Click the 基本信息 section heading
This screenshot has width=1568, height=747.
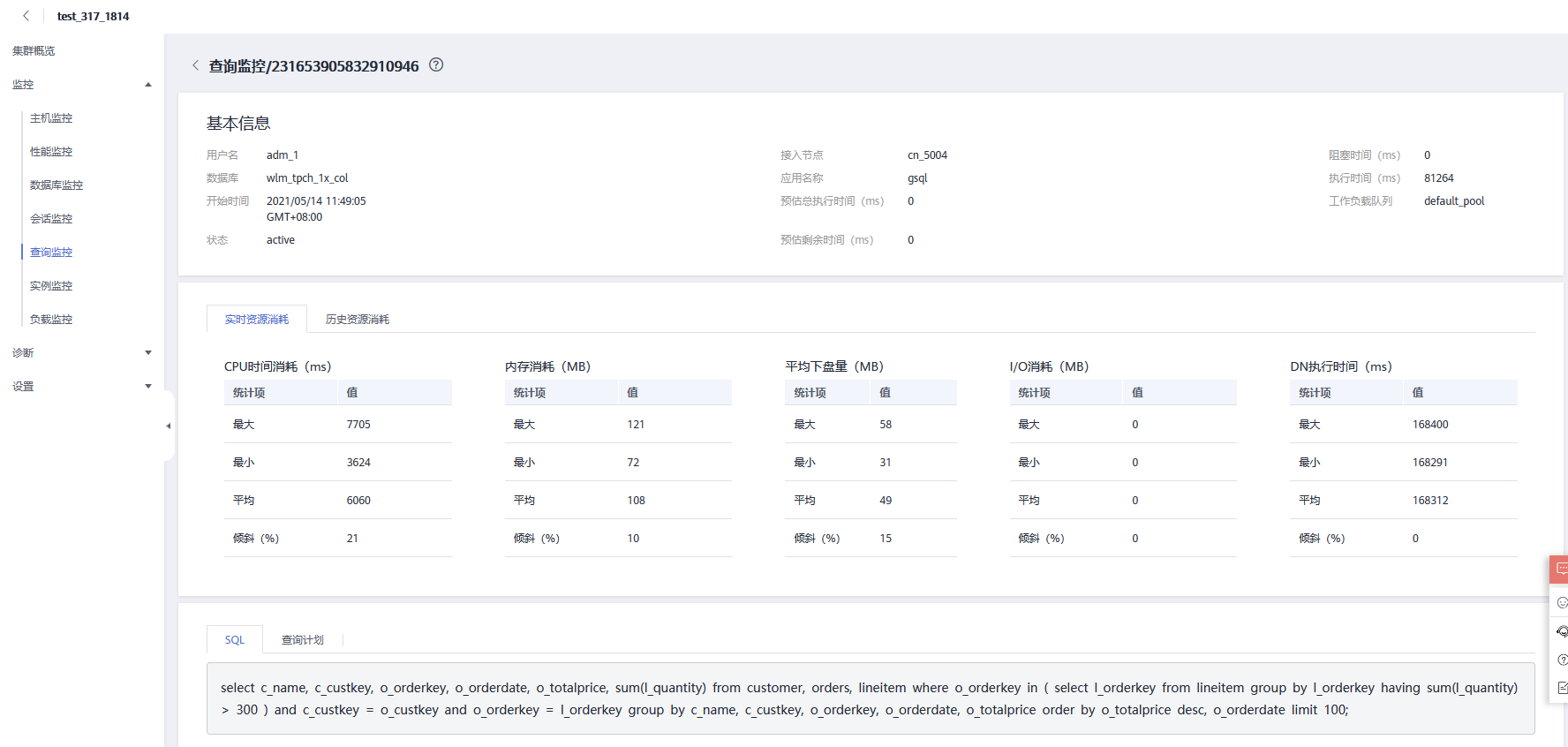click(x=238, y=124)
